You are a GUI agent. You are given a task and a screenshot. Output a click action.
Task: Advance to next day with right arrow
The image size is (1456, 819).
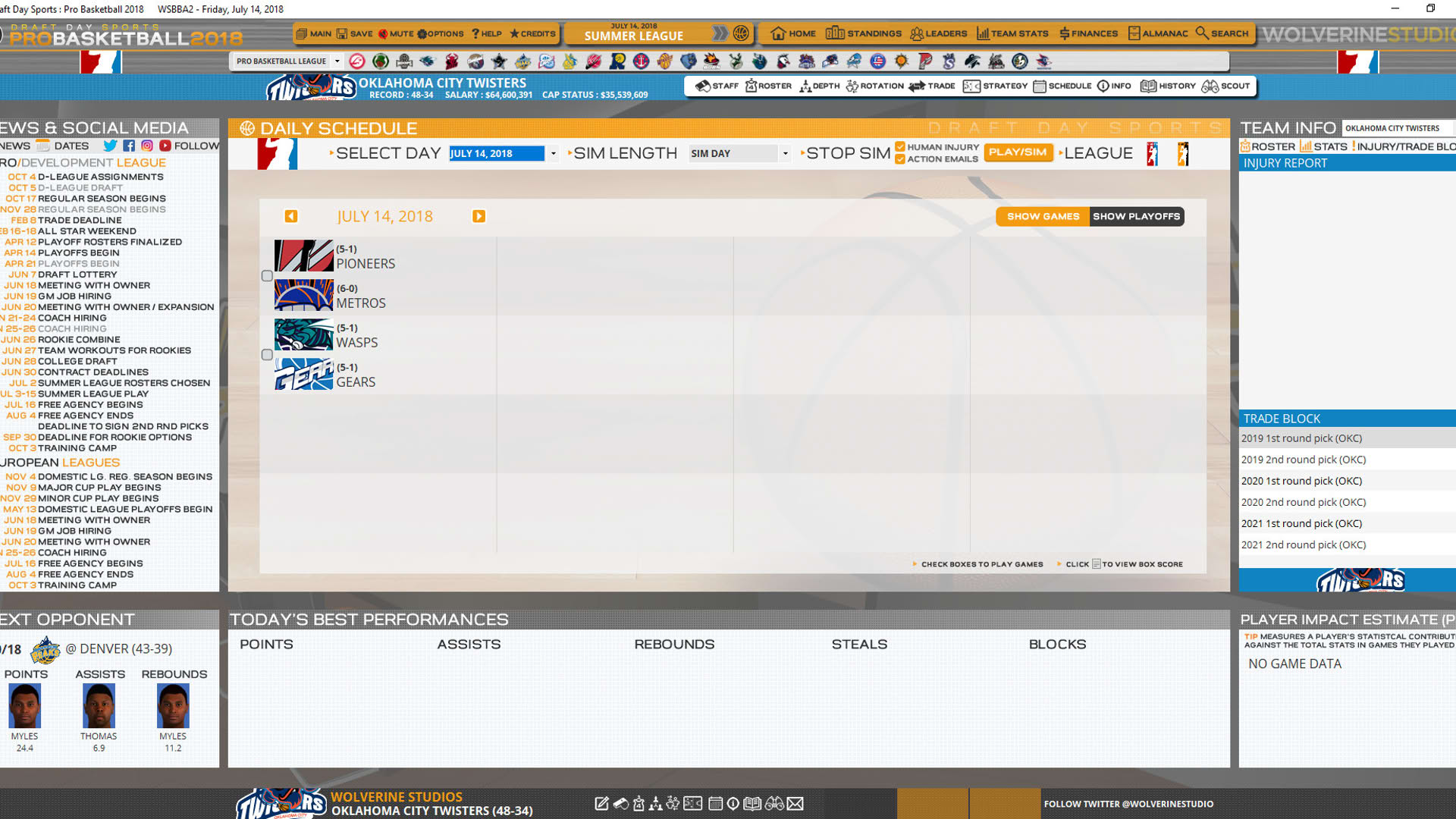[x=479, y=216]
